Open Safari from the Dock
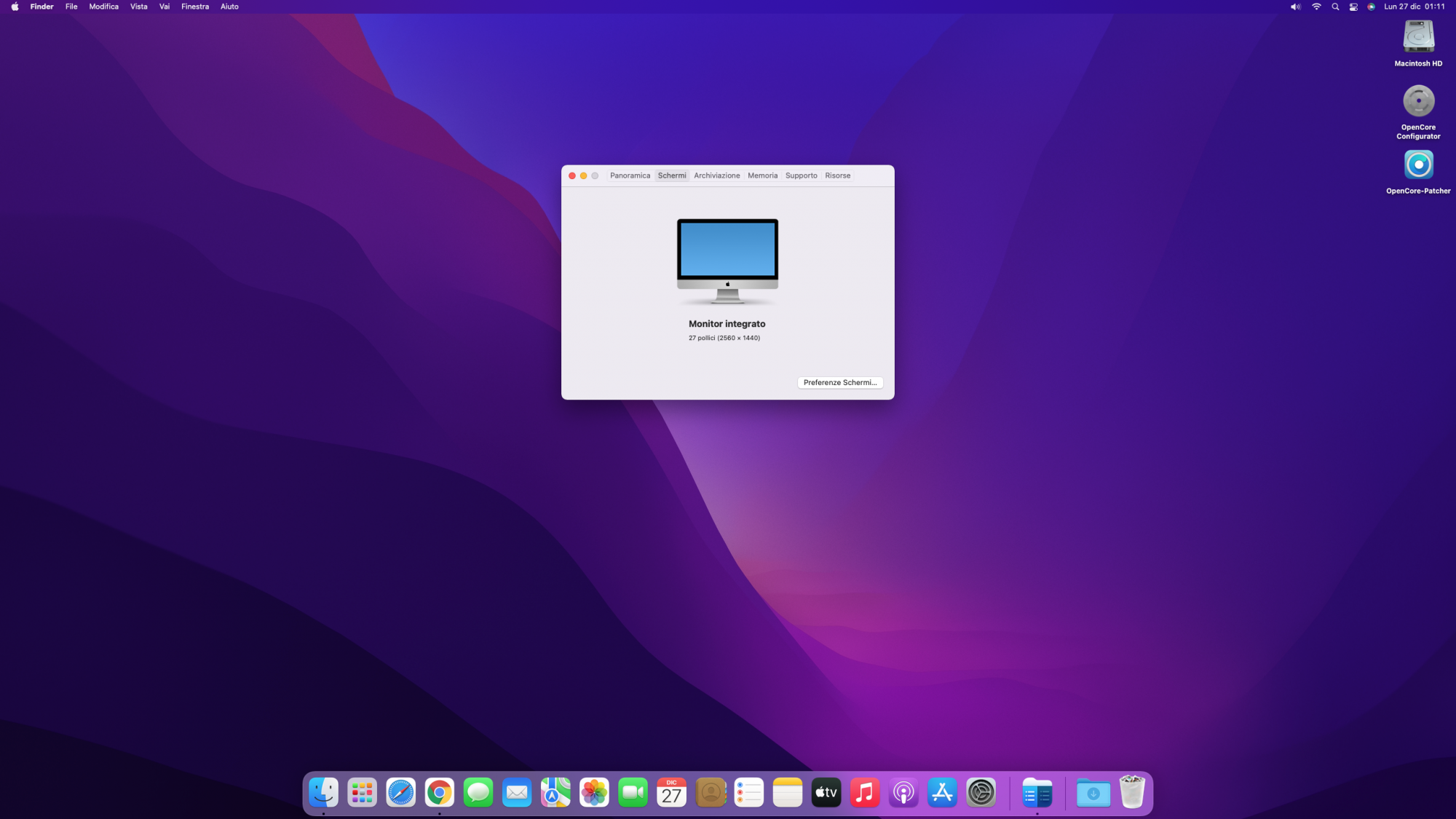Image resolution: width=1456 pixels, height=819 pixels. 400,792
